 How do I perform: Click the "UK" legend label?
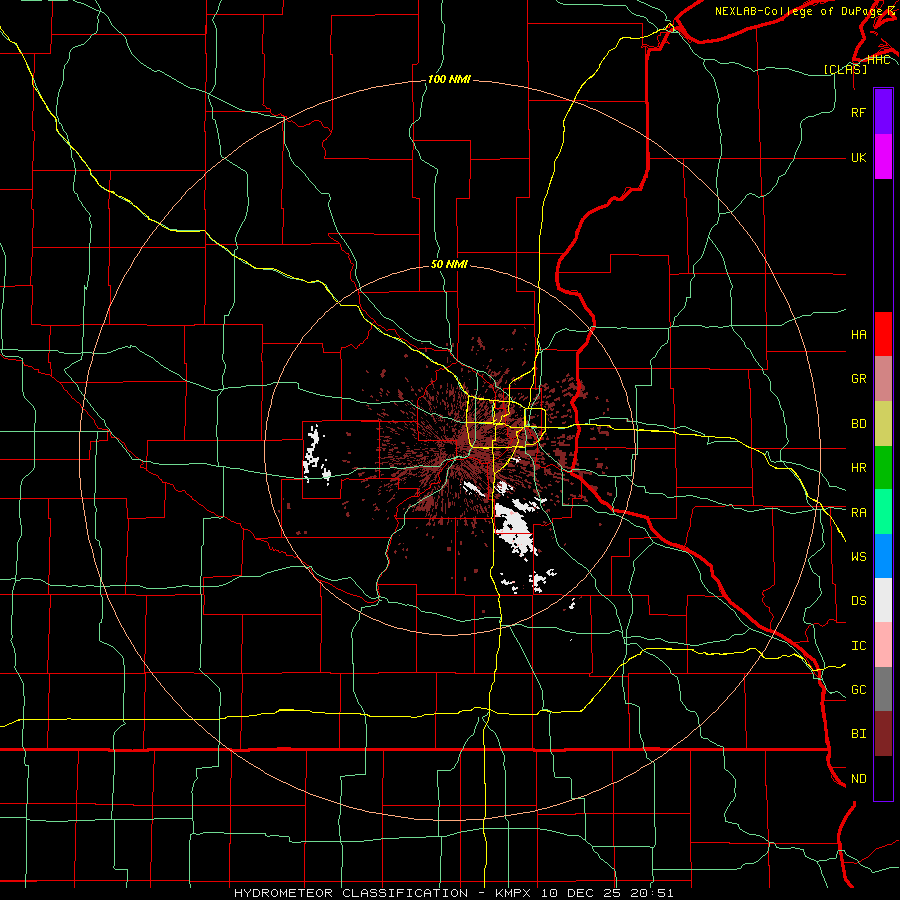(858, 157)
